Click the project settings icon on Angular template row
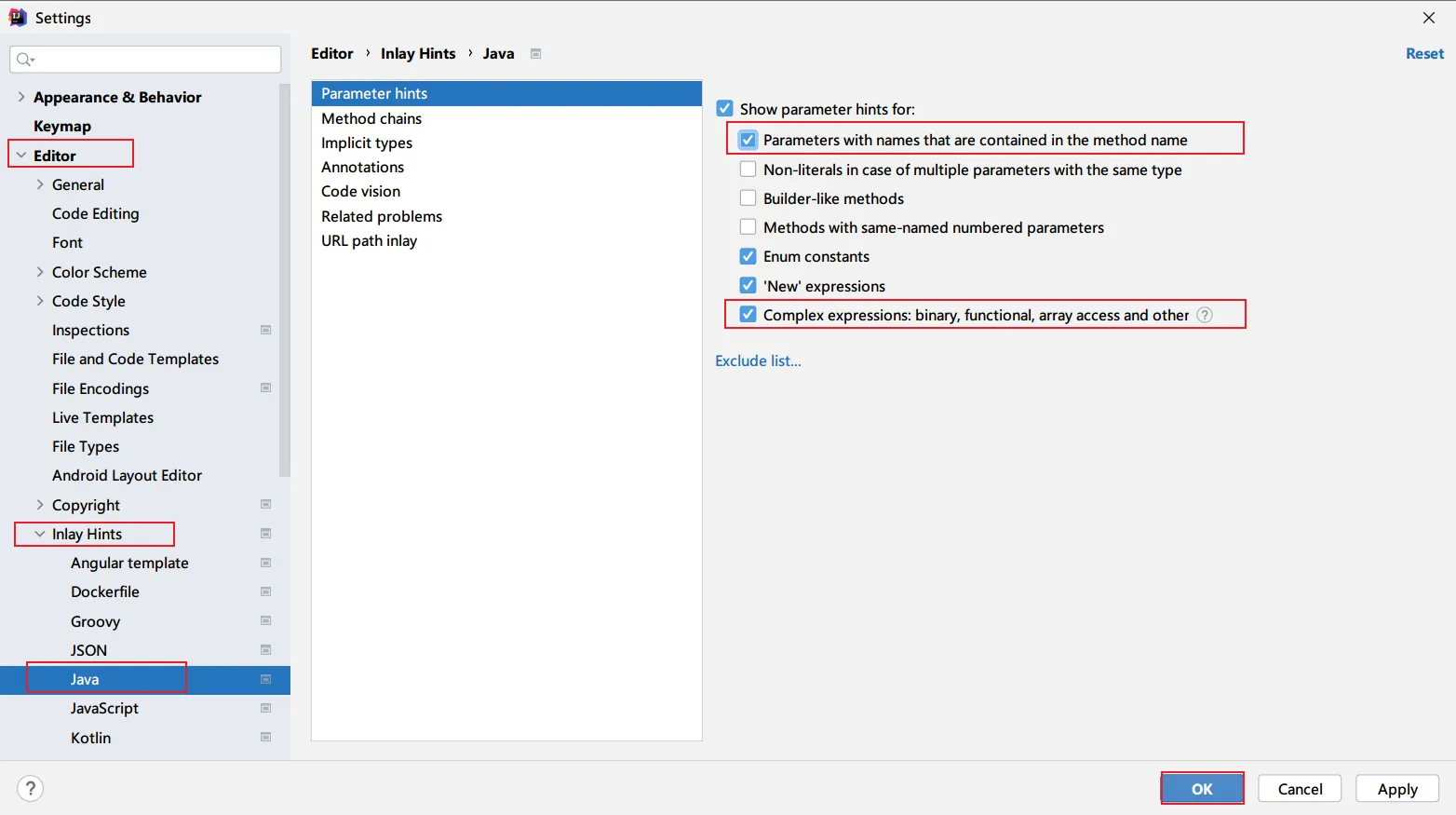The width and height of the screenshot is (1456, 815). click(x=266, y=563)
